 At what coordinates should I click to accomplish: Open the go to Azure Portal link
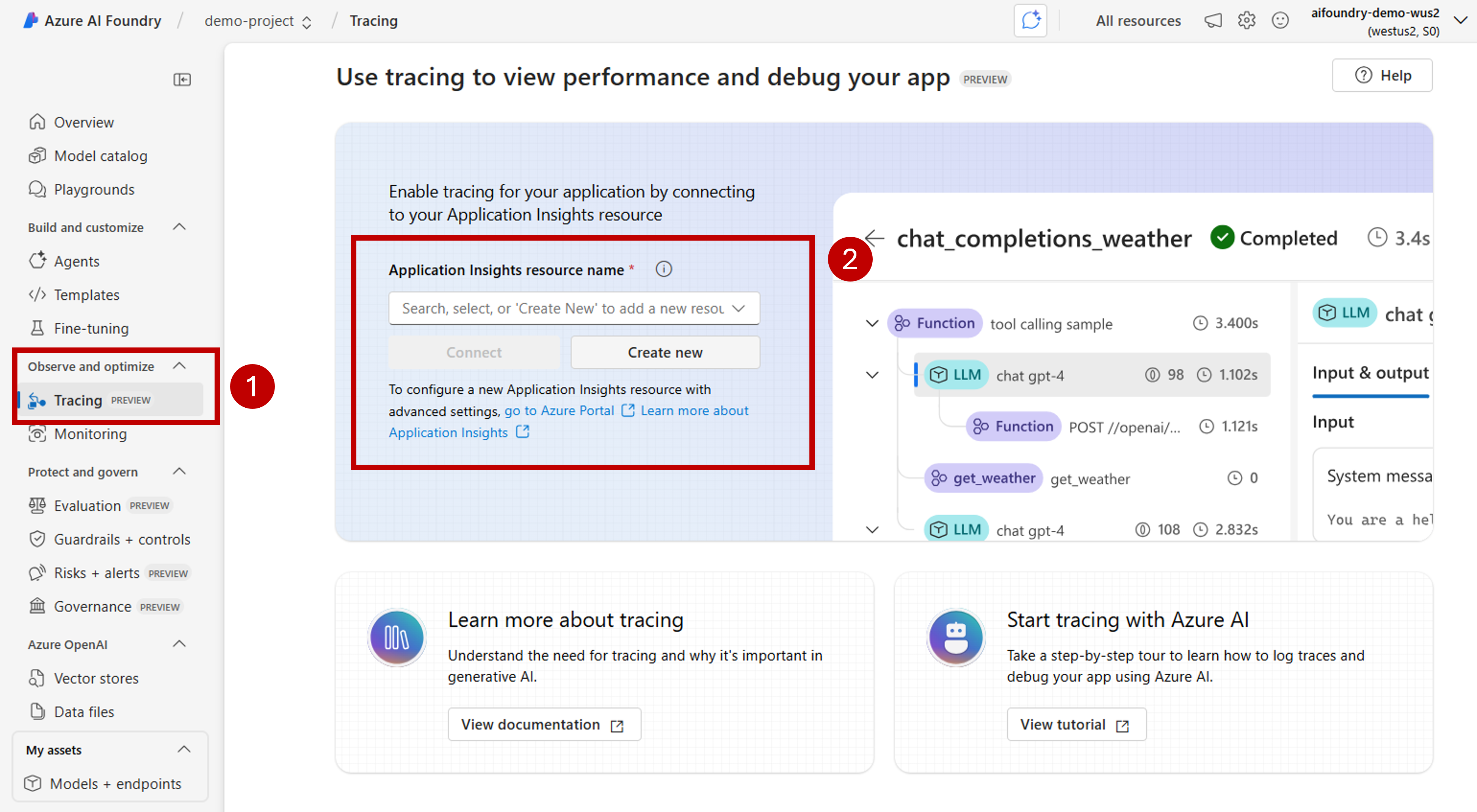coord(559,410)
